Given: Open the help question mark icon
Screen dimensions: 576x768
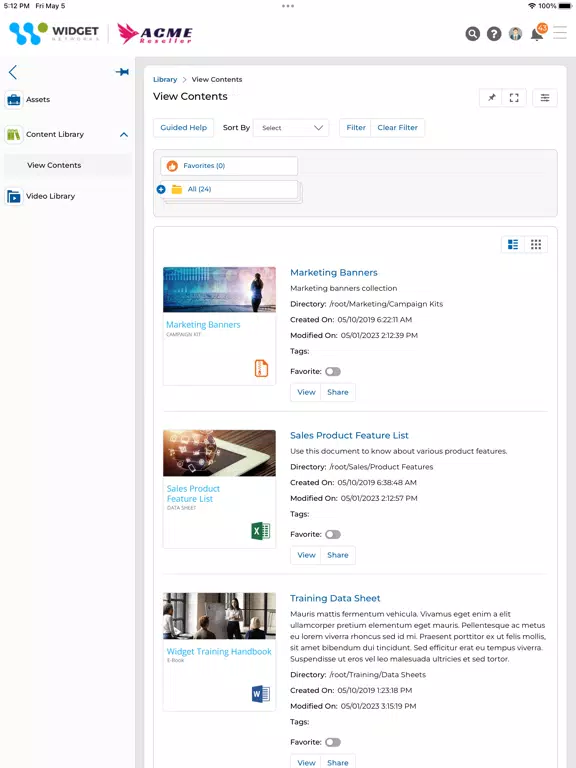Looking at the screenshot, I should pyautogui.click(x=494, y=34).
